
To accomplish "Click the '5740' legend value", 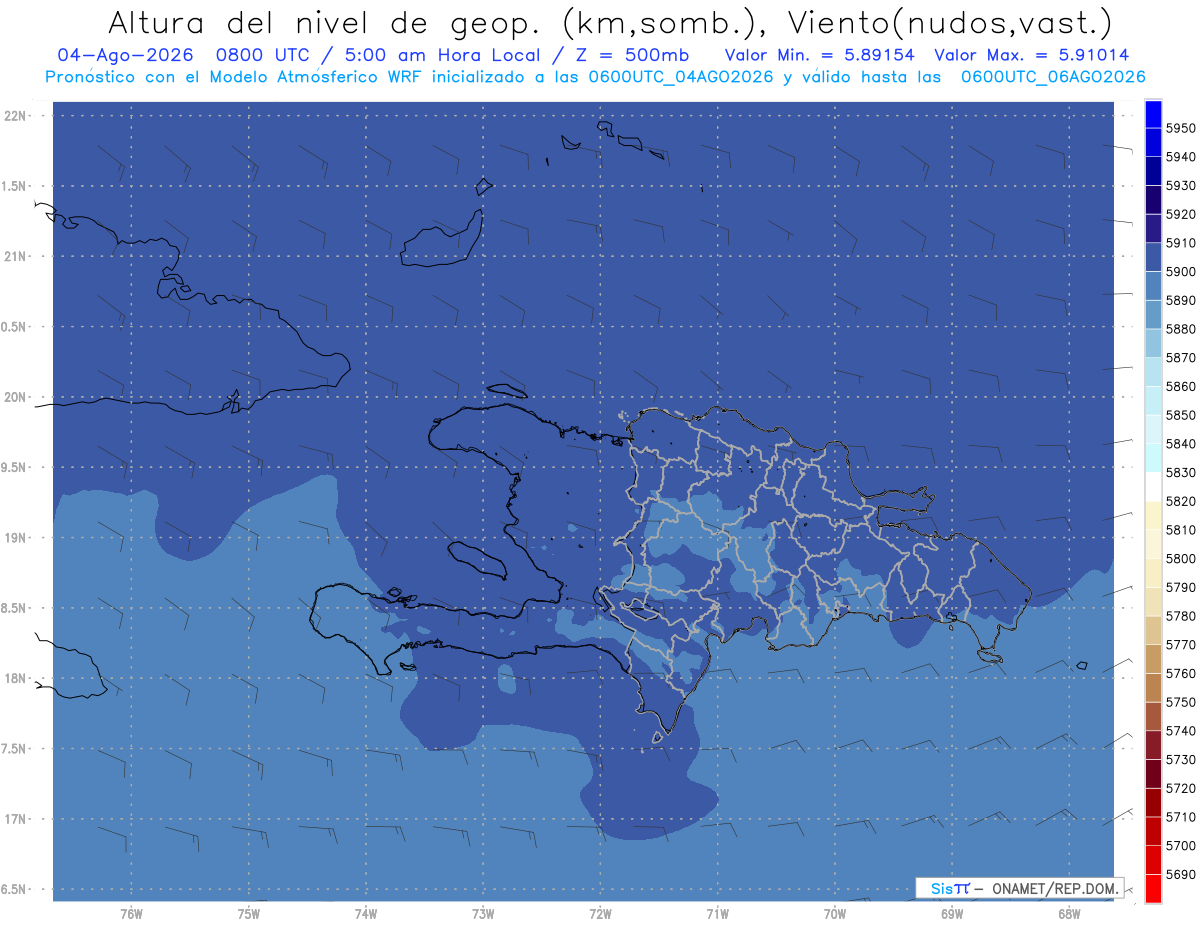I will (1180, 731).
